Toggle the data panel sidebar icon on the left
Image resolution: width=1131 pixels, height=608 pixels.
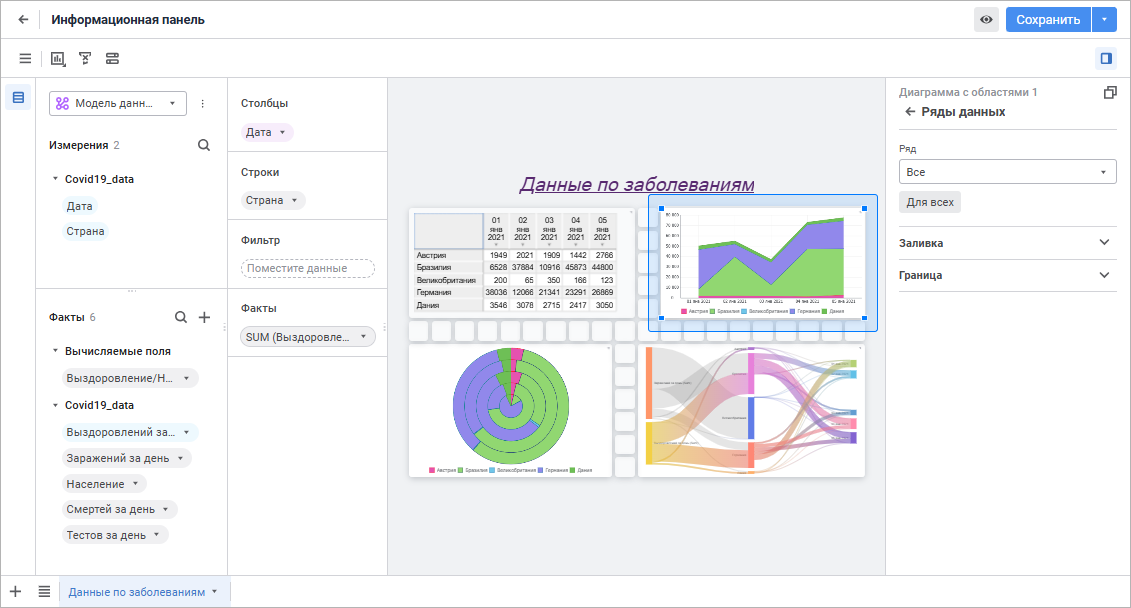tap(18, 97)
